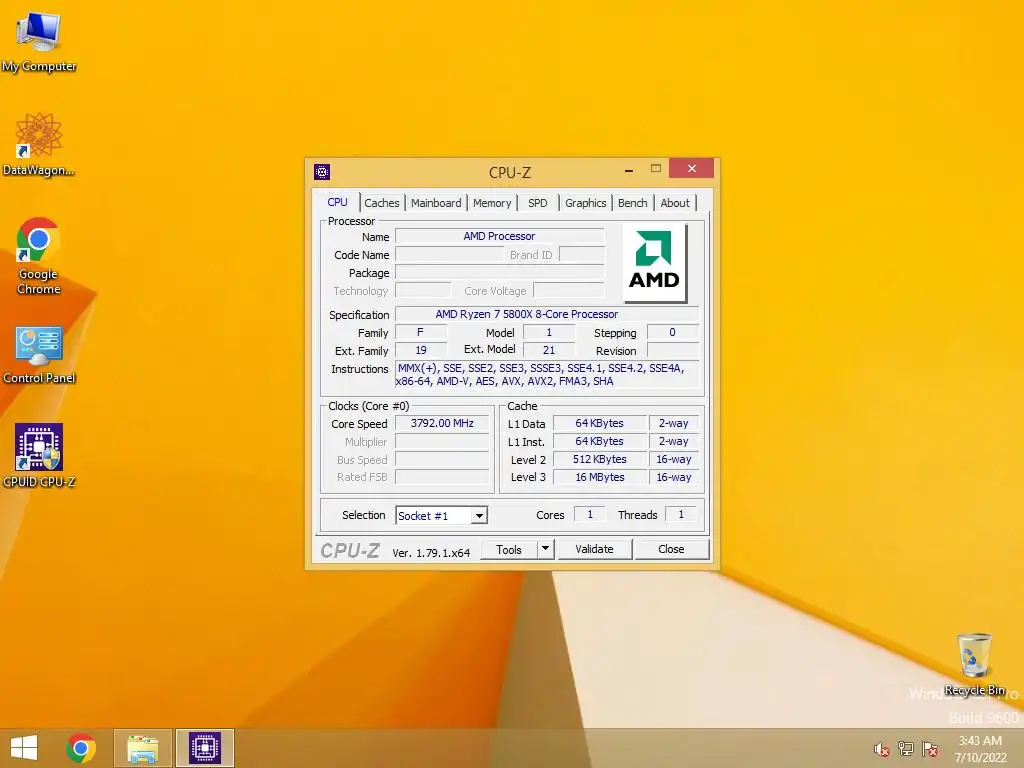Image resolution: width=1024 pixels, height=768 pixels.
Task: Open the taskbar clock showing 3:43 AM
Action: 980,749
